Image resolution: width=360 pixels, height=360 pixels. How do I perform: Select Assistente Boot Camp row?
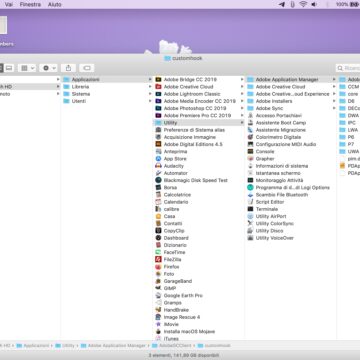[291, 123]
